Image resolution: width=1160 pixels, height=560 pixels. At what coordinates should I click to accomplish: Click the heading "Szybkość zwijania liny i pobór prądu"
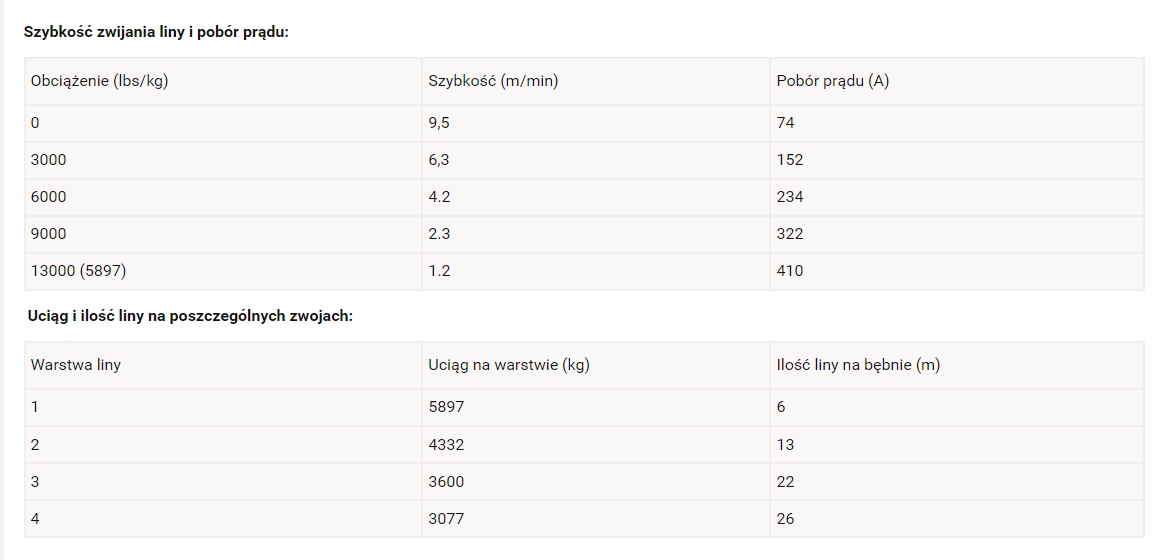(x=156, y=32)
